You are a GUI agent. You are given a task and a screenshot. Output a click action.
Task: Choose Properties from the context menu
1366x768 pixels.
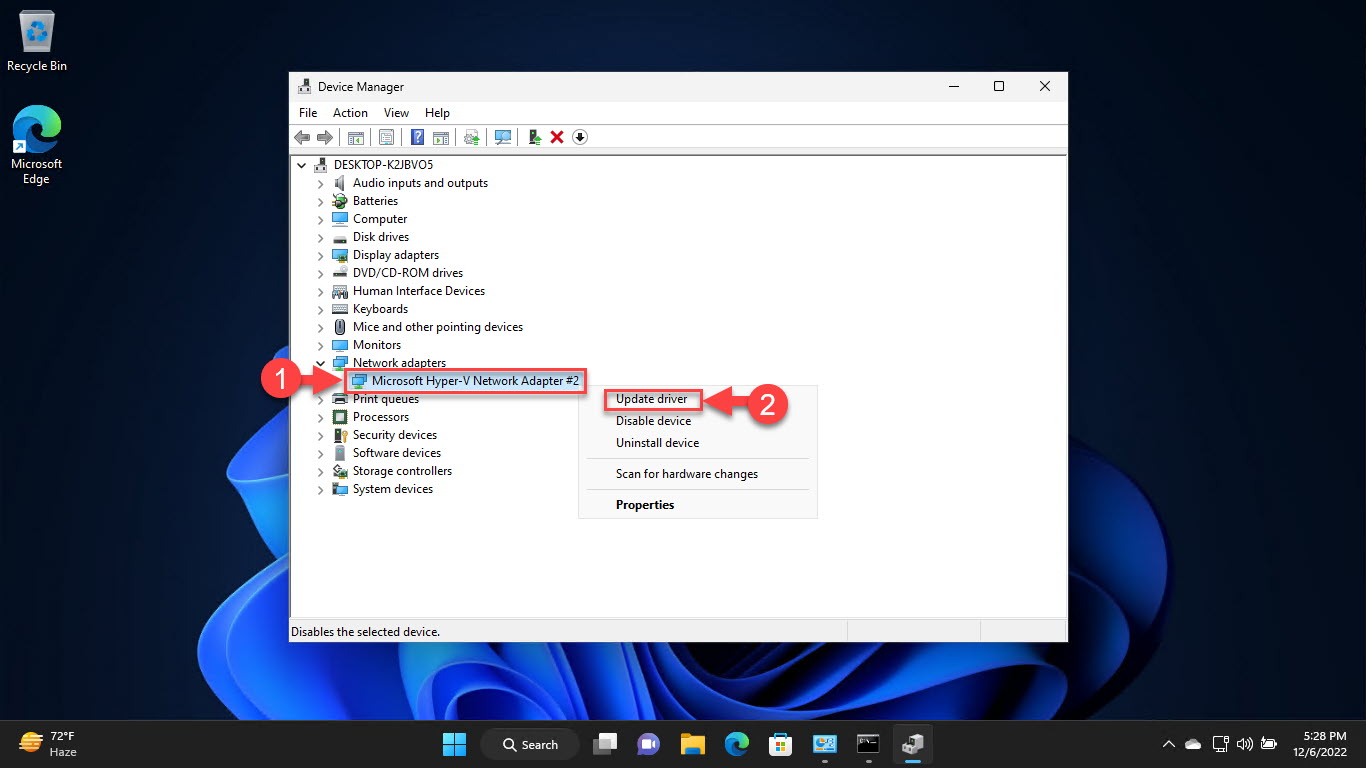645,504
